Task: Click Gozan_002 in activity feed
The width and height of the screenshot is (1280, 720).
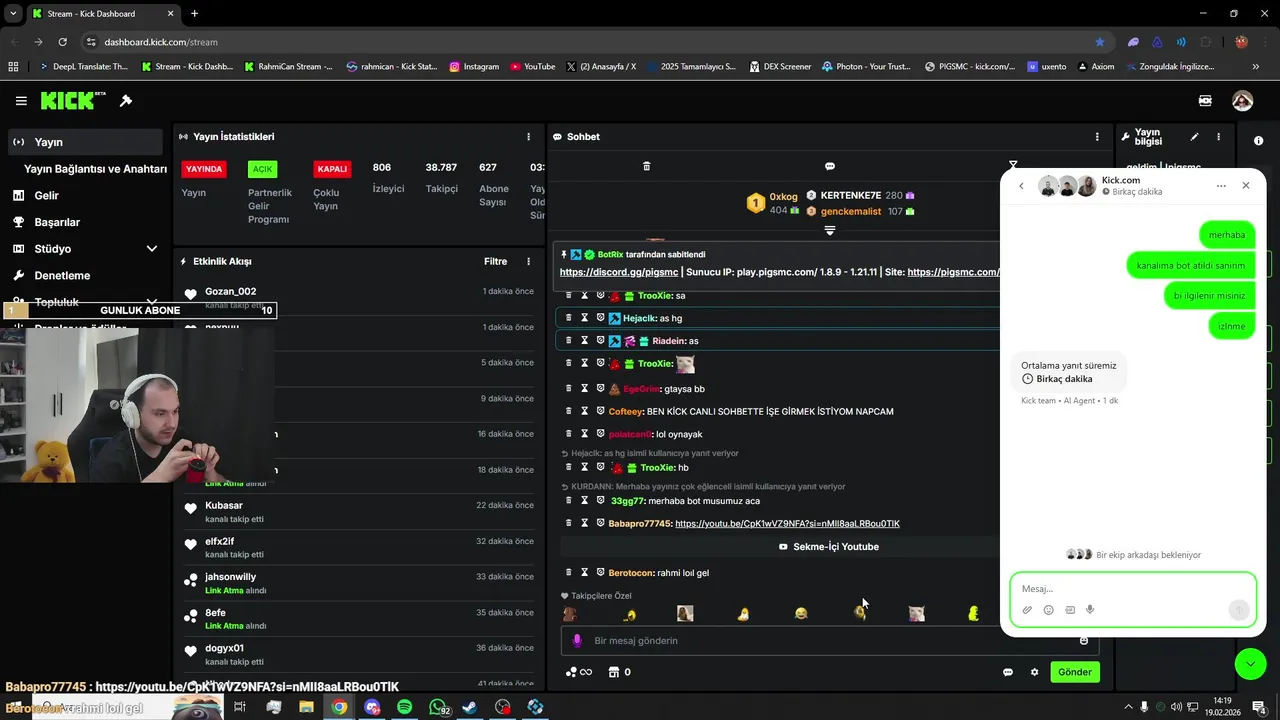Action: [231, 291]
